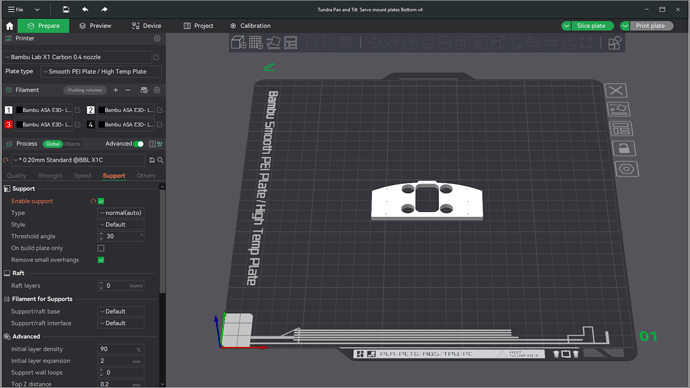Click filament 1 black color swatch

pyautogui.click(x=19, y=110)
